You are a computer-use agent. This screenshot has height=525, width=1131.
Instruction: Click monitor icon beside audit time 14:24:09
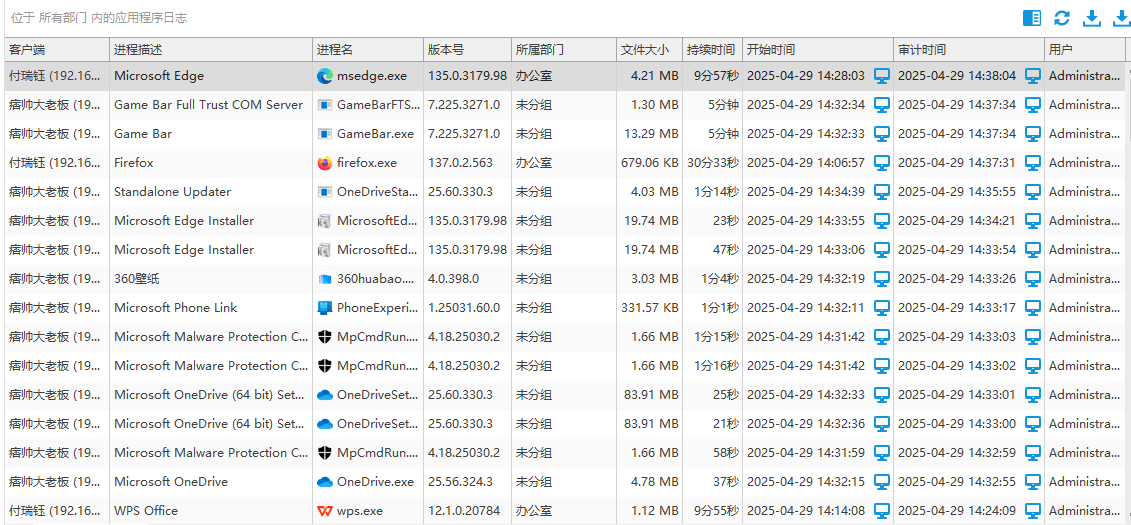(x=1033, y=511)
